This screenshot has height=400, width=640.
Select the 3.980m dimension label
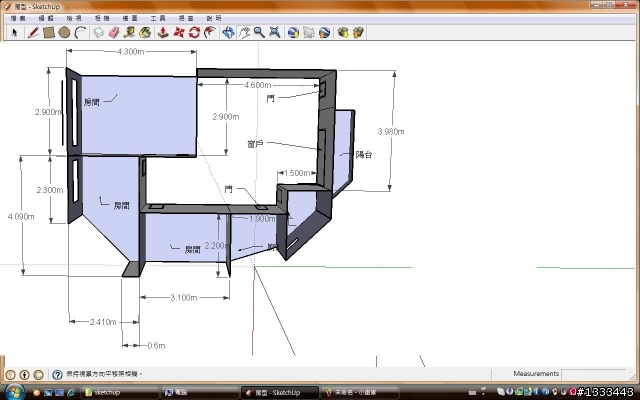pyautogui.click(x=391, y=131)
